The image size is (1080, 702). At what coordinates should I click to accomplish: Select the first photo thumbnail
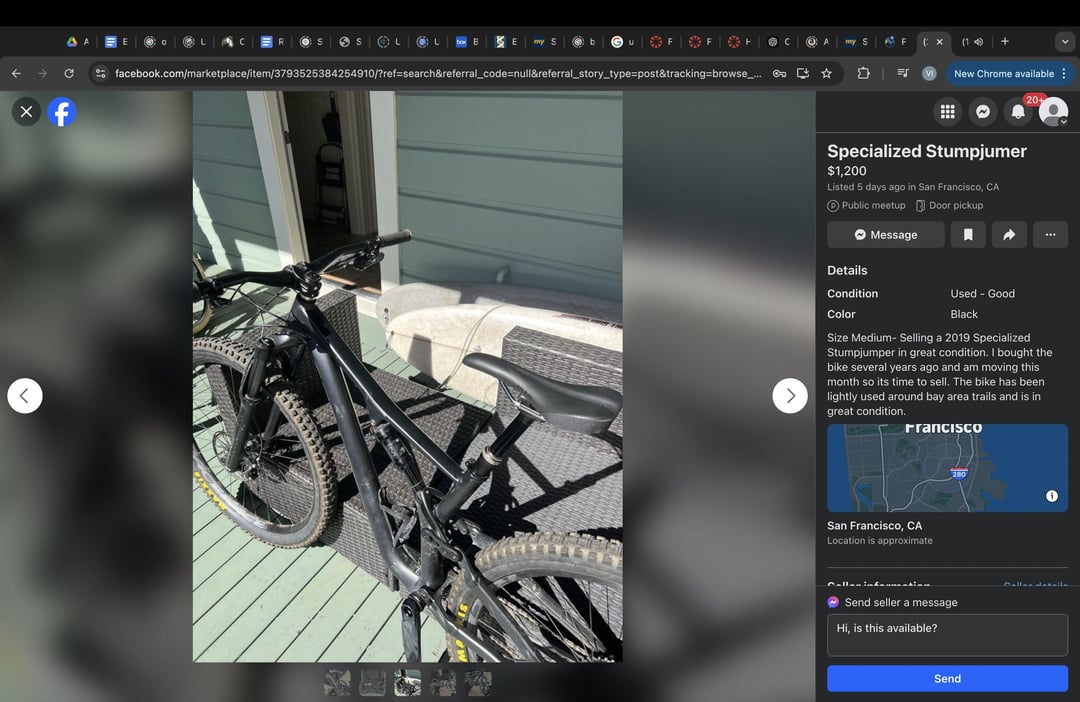pos(338,683)
